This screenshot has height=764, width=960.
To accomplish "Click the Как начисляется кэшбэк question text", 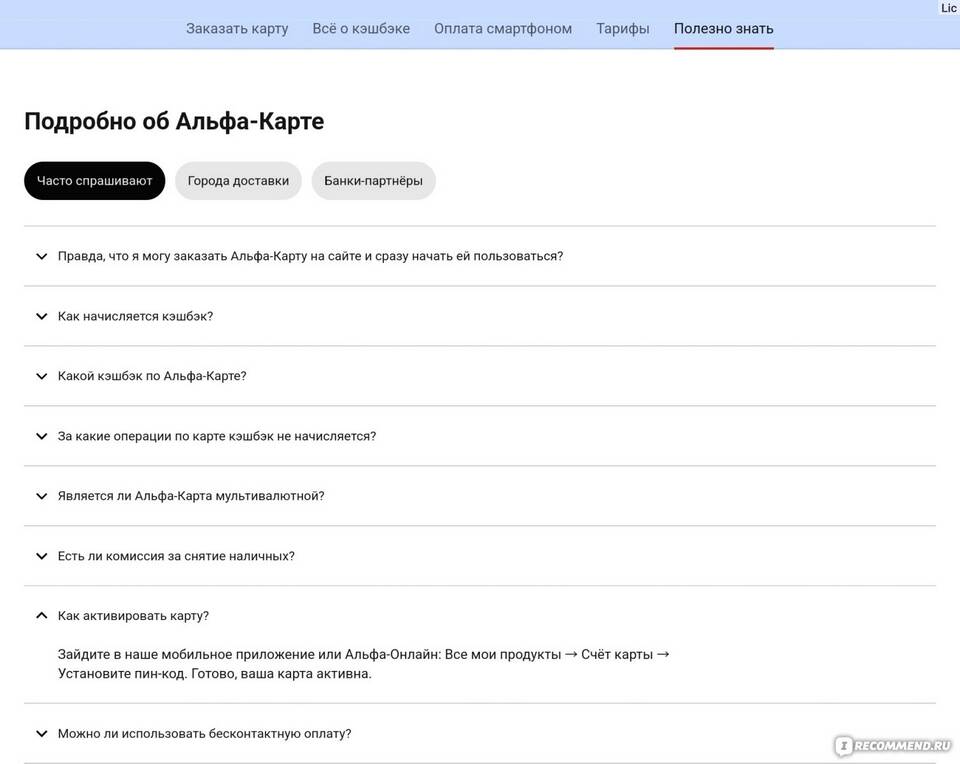I will click(135, 316).
